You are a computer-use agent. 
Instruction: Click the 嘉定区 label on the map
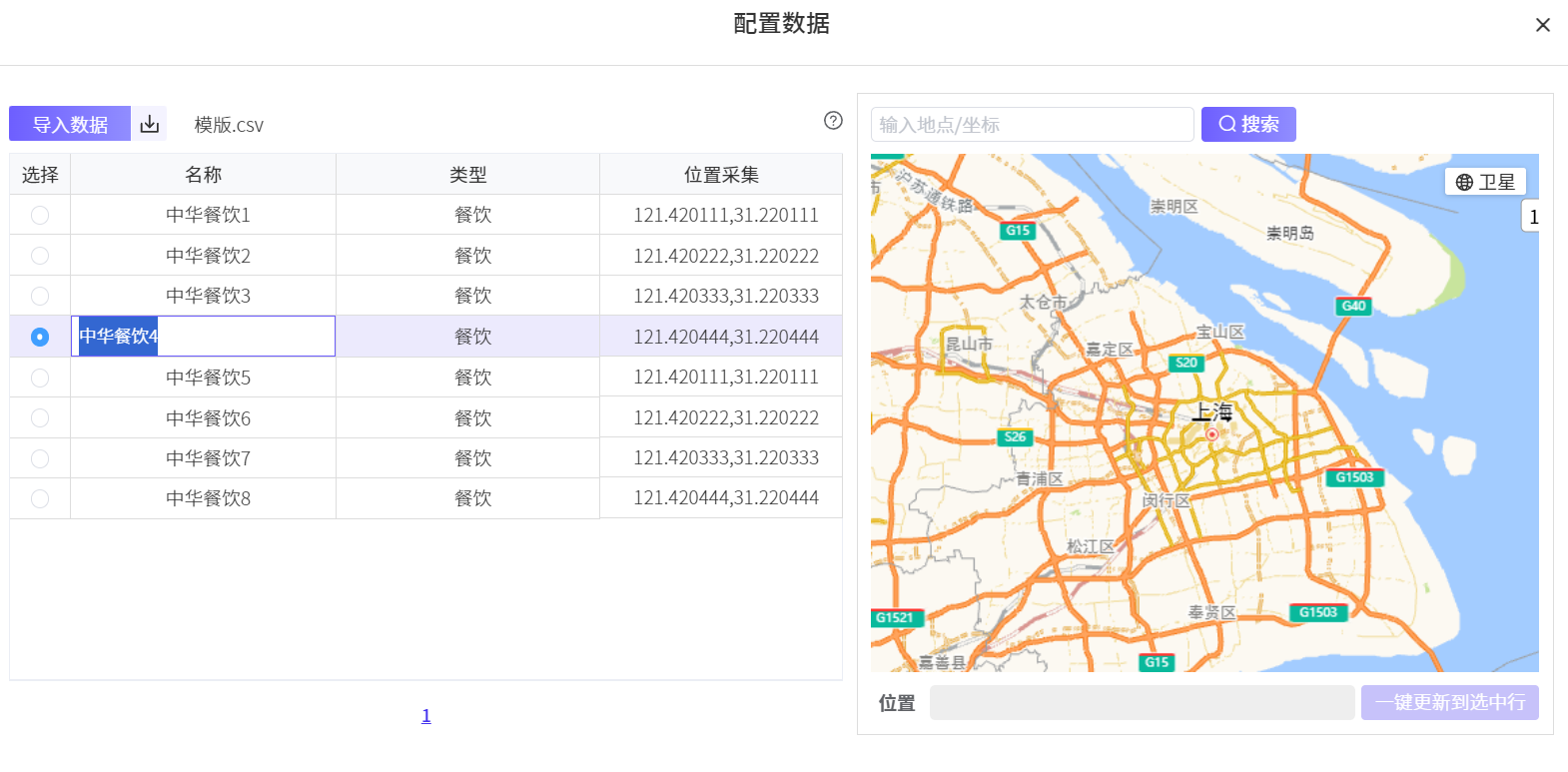click(x=1110, y=350)
